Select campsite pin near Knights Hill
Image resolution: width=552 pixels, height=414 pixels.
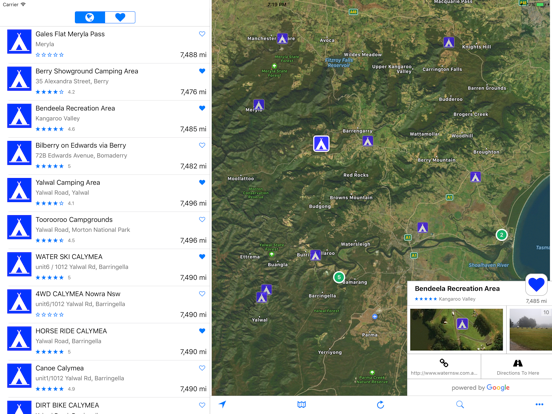(448, 42)
